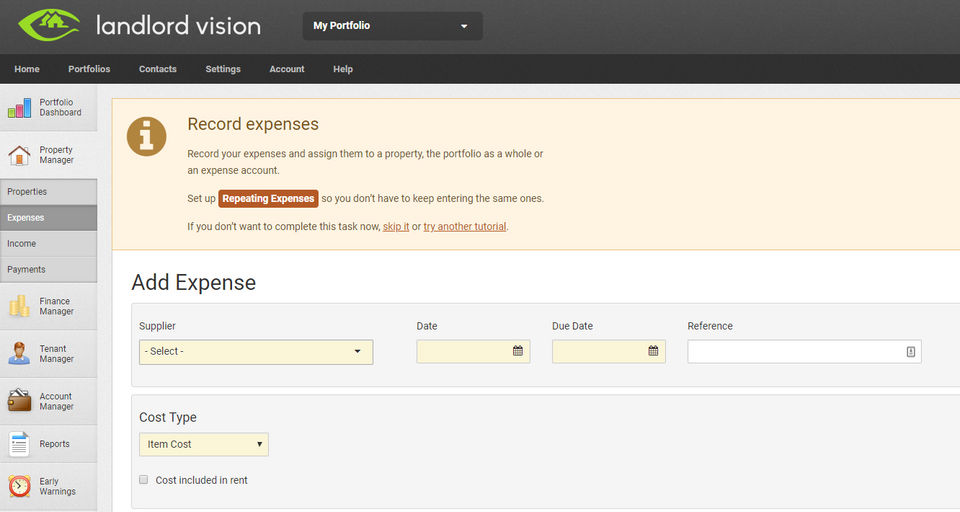
Task: Open the Supplier select dropdown
Action: click(256, 352)
